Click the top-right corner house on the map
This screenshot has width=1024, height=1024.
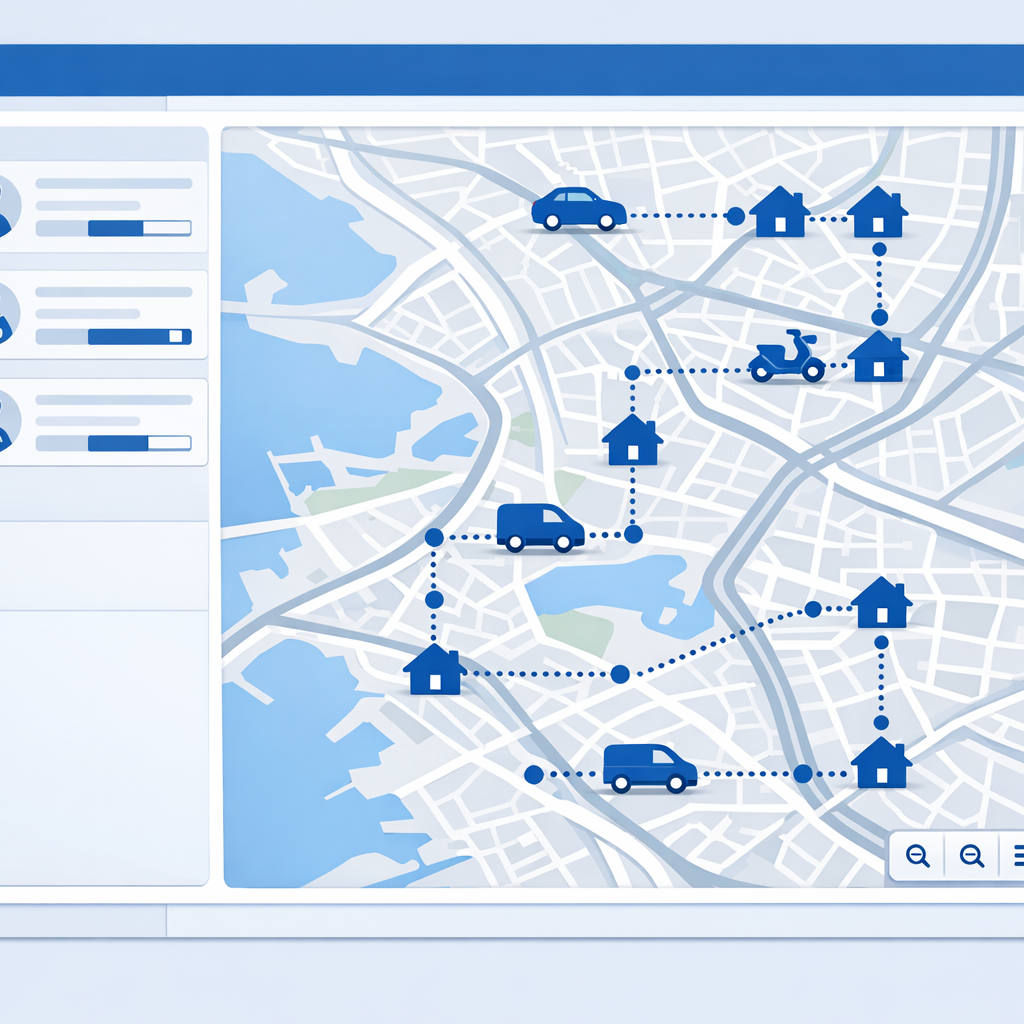877,213
